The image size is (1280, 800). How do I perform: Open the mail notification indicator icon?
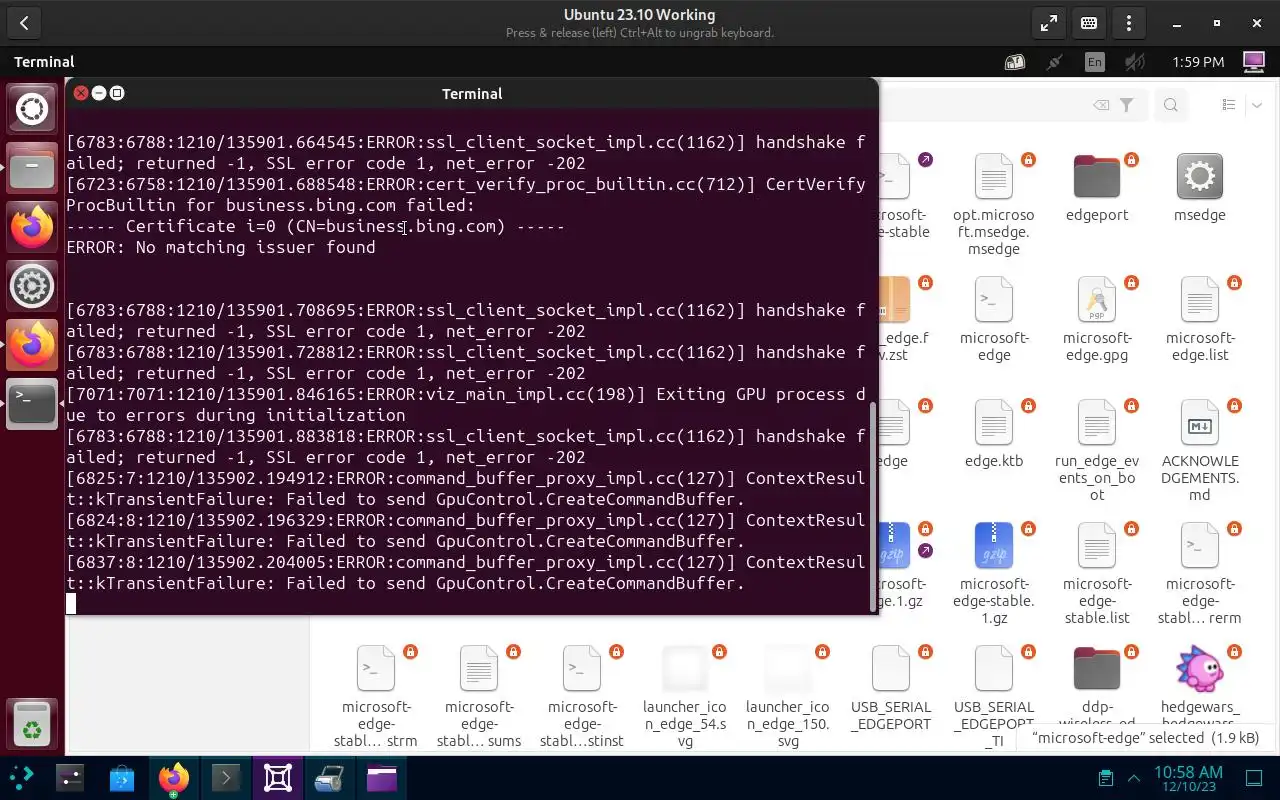point(1015,62)
